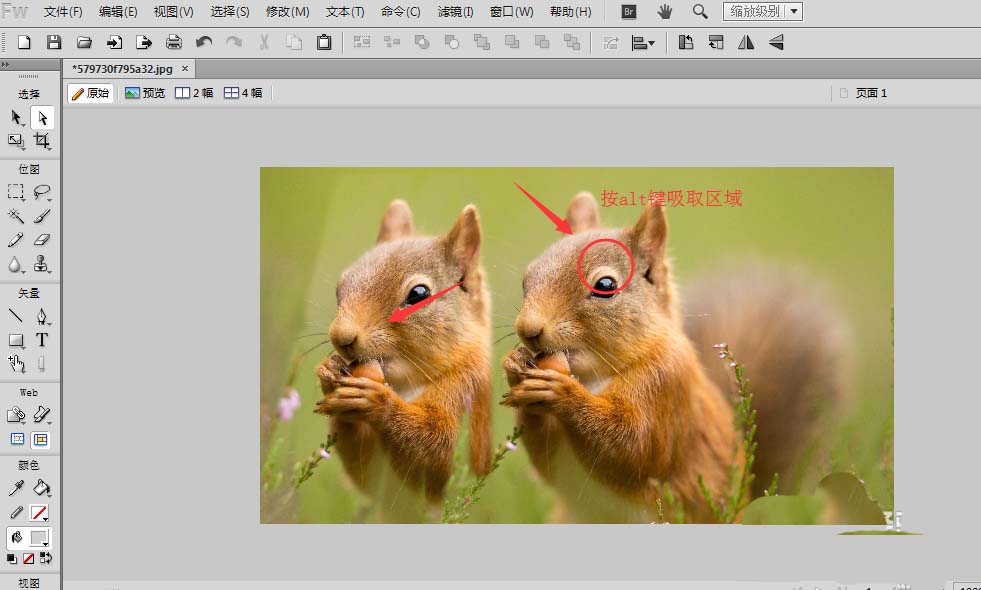981x590 pixels.
Task: Select the Eraser tool
Action: coord(42,240)
